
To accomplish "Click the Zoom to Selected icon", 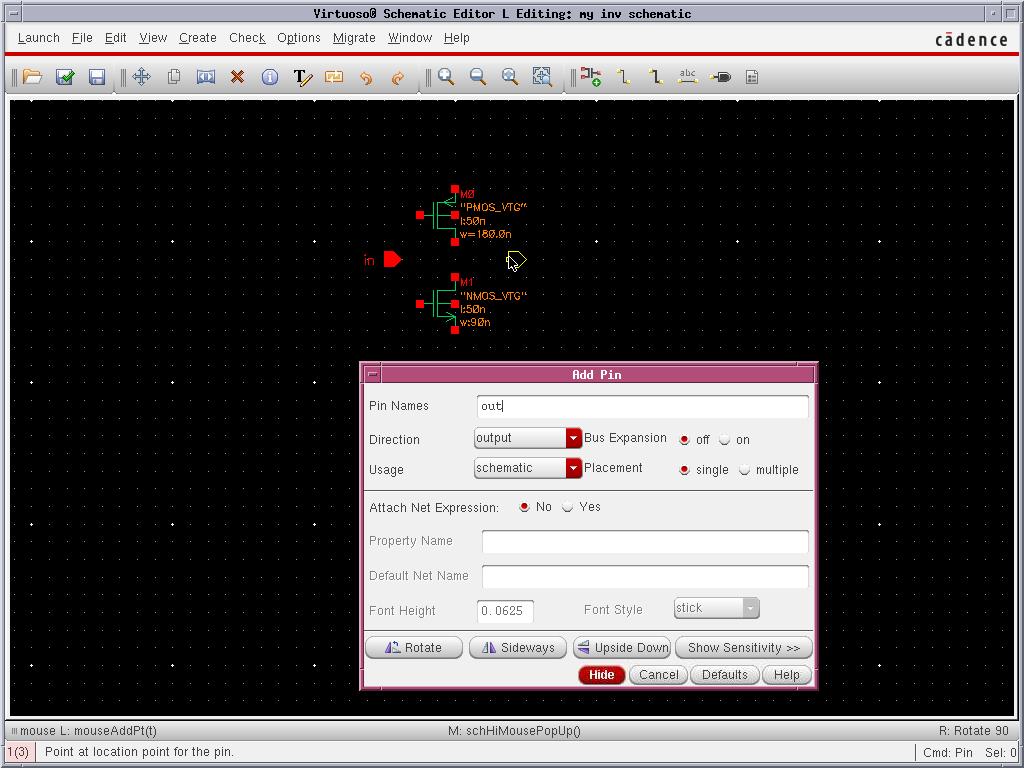I will [x=542, y=76].
